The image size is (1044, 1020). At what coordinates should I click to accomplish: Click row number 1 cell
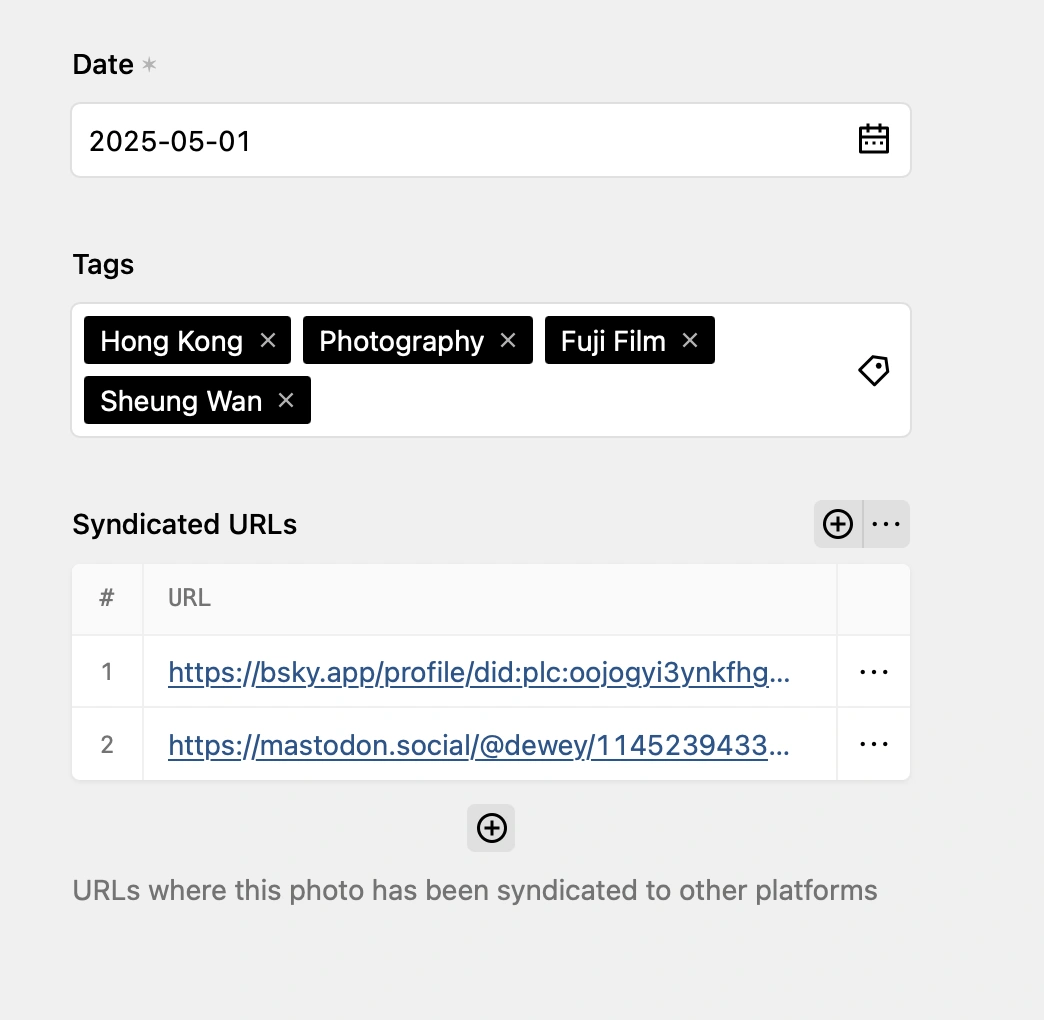pyautogui.click(x=107, y=672)
